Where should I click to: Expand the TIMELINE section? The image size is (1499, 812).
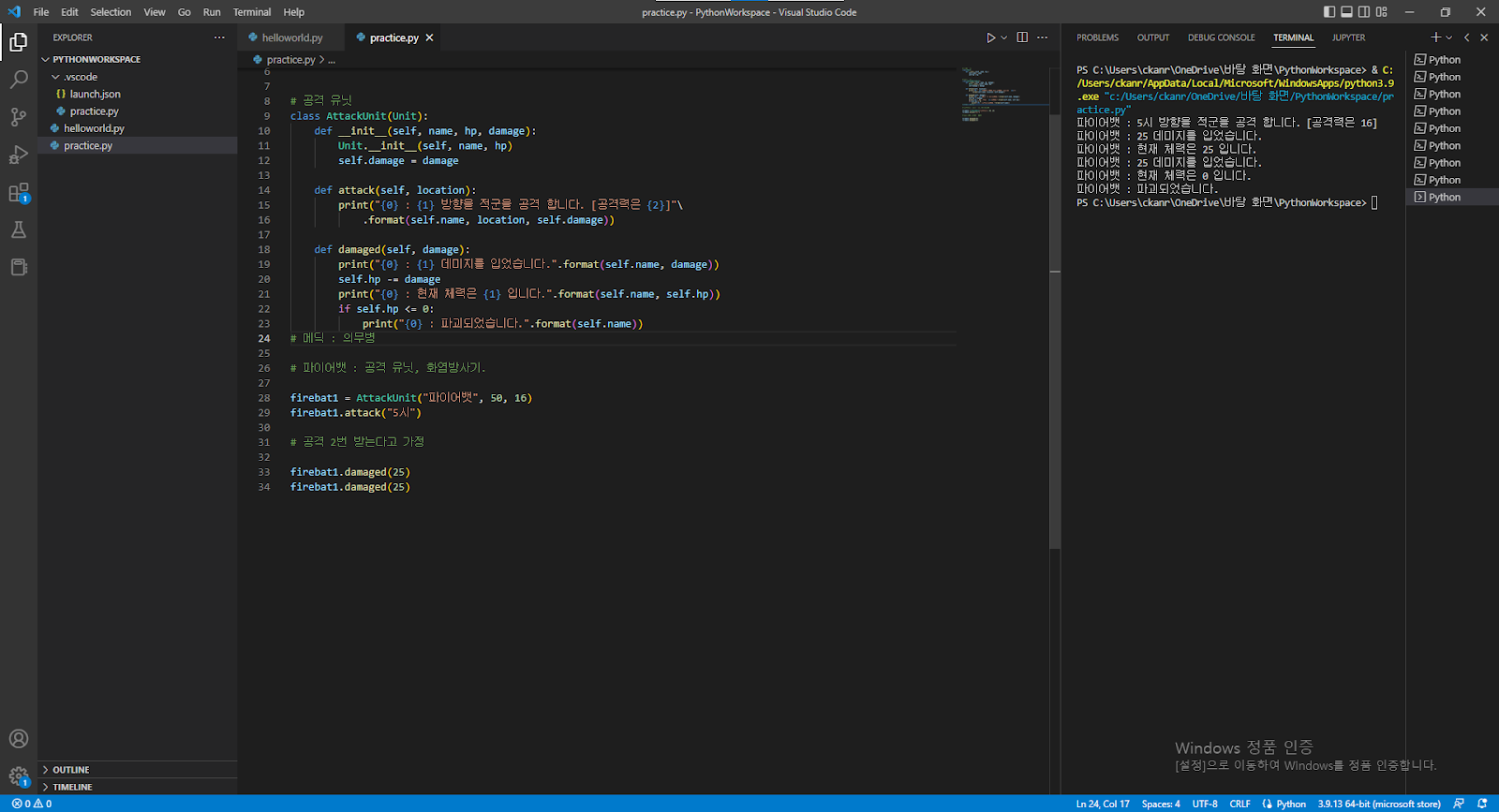71,787
